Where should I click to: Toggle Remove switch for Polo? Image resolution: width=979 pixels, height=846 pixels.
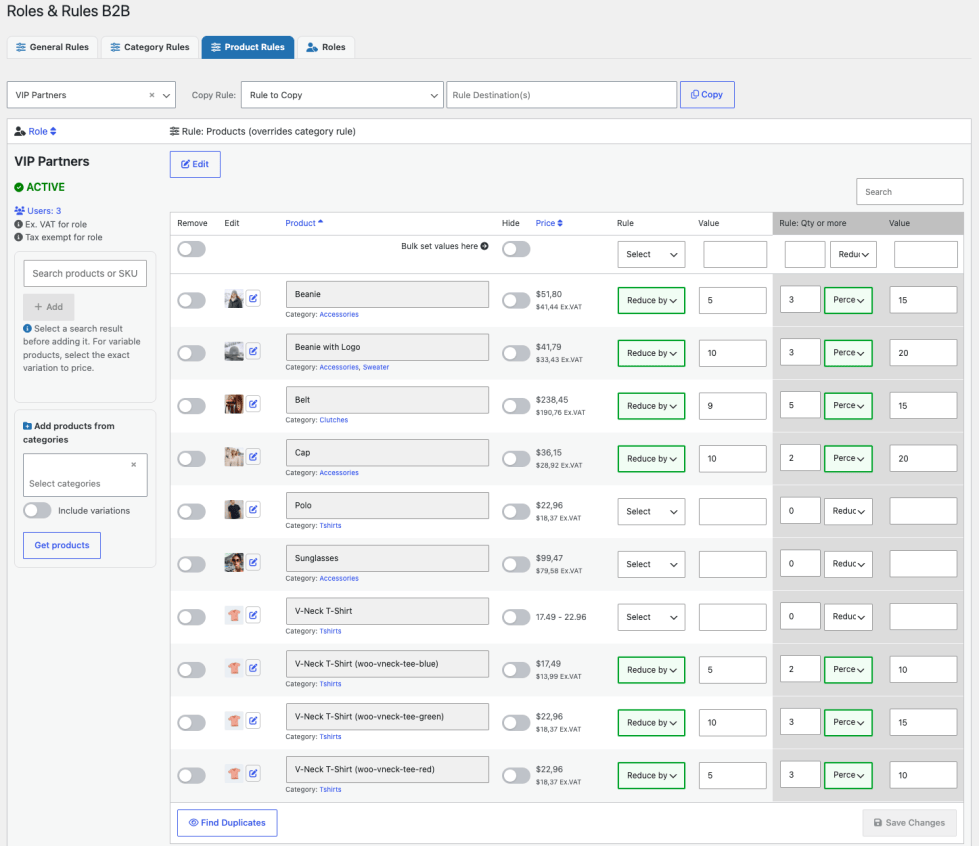tap(191, 511)
